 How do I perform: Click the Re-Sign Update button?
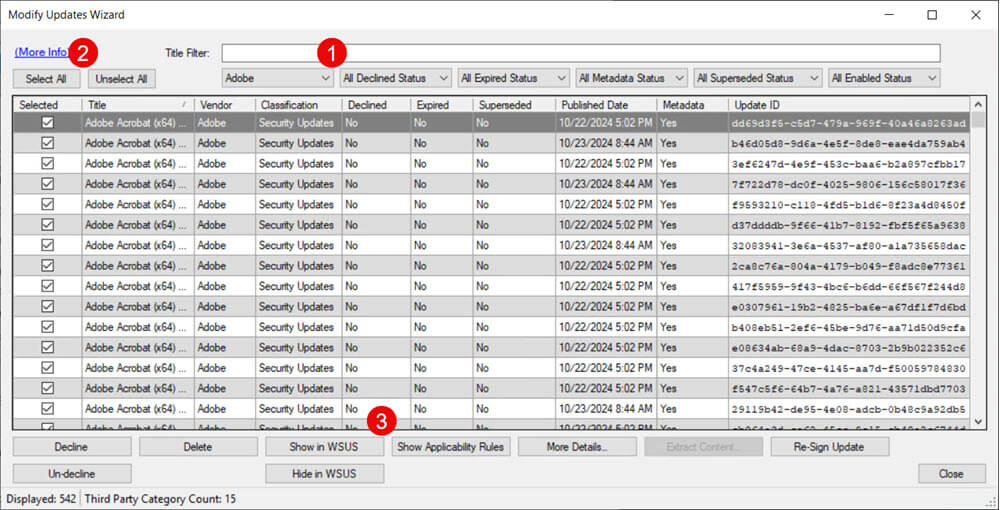[830, 447]
